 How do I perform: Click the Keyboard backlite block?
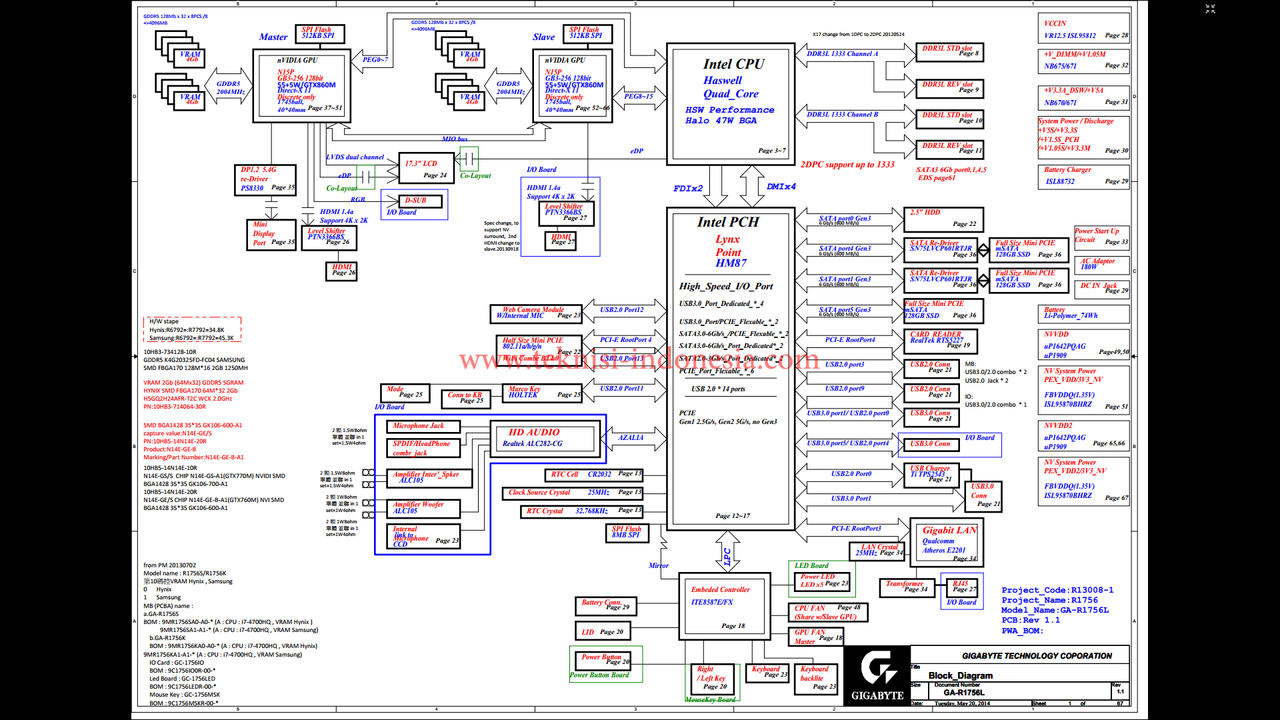tap(817, 677)
